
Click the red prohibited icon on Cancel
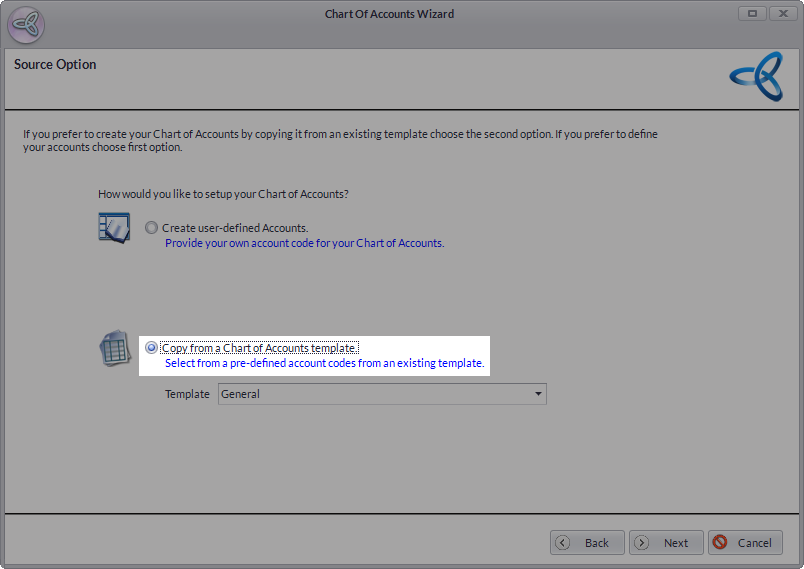pyautogui.click(x=720, y=543)
